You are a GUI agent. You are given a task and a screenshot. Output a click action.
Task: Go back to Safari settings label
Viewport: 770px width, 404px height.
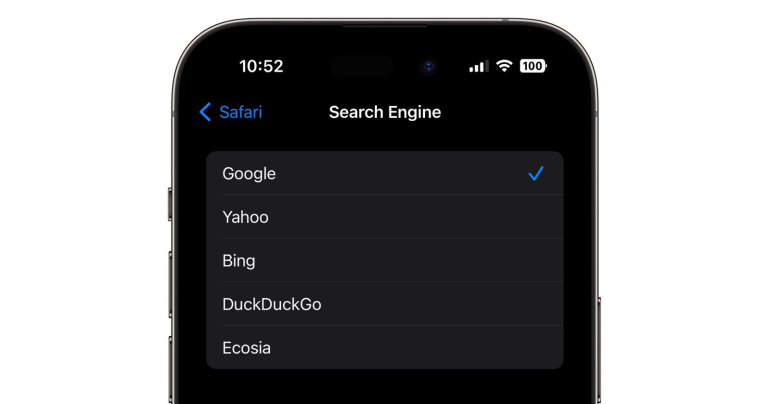click(x=240, y=112)
